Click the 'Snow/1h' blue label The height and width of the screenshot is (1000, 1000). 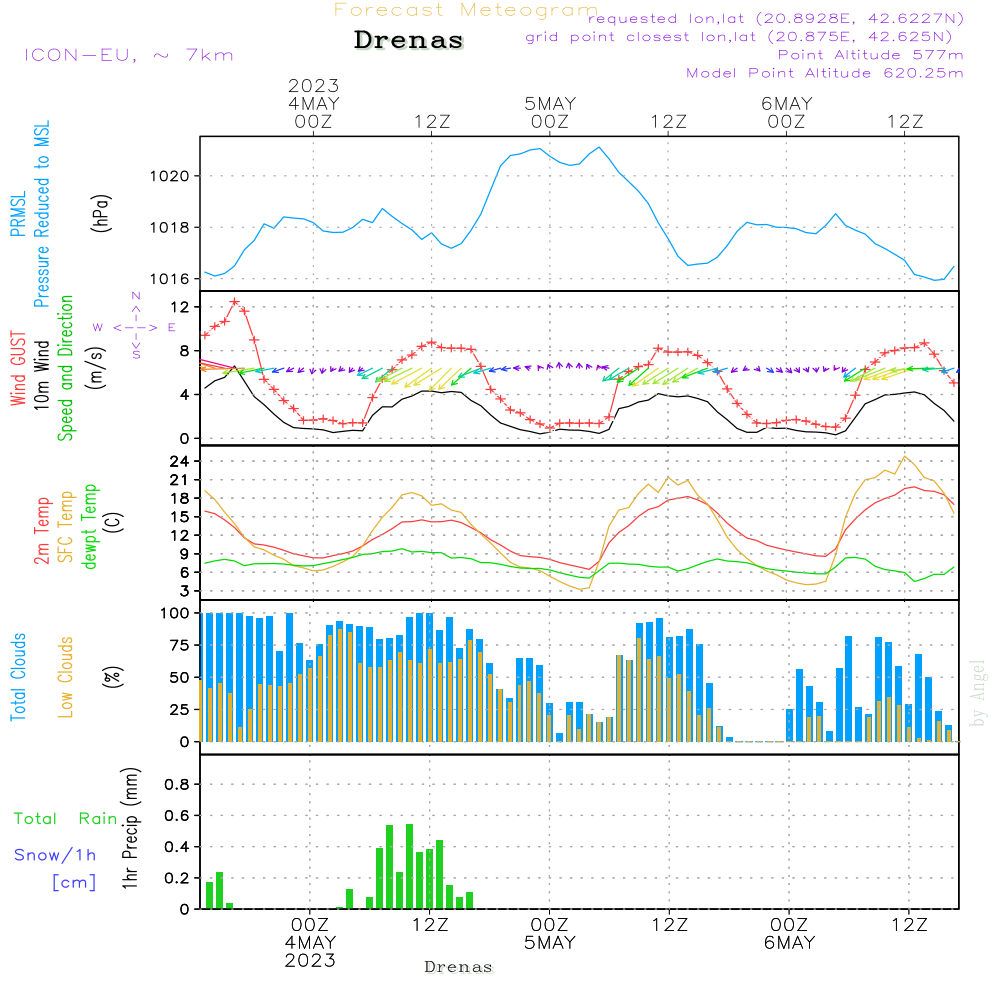point(55,855)
